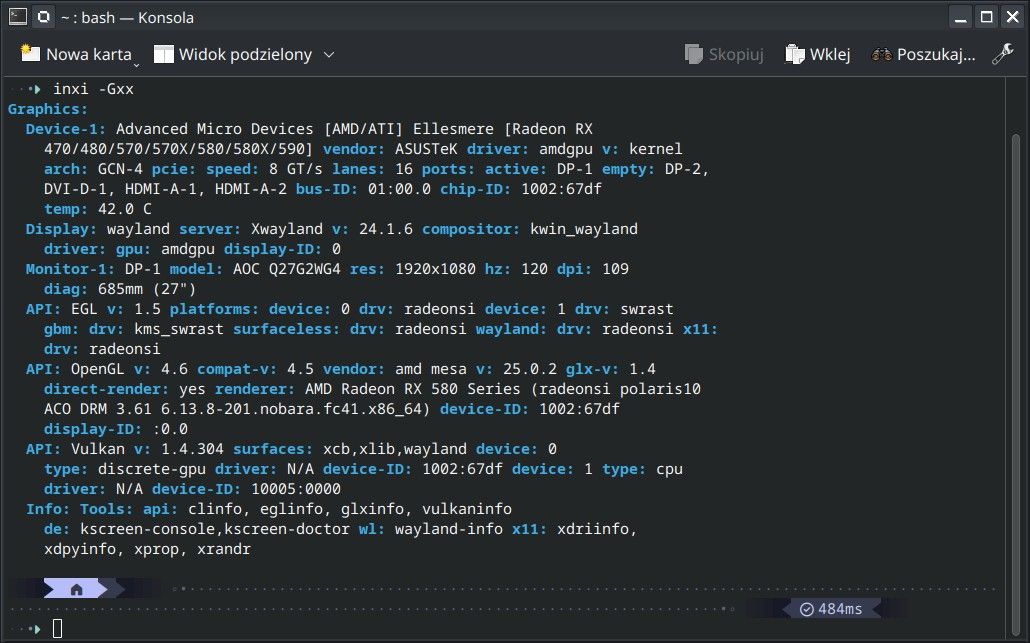The image size is (1030, 643).
Task: Click "kscreen-console,kscreen-doctor" in the de: list
Action: (x=215, y=529)
